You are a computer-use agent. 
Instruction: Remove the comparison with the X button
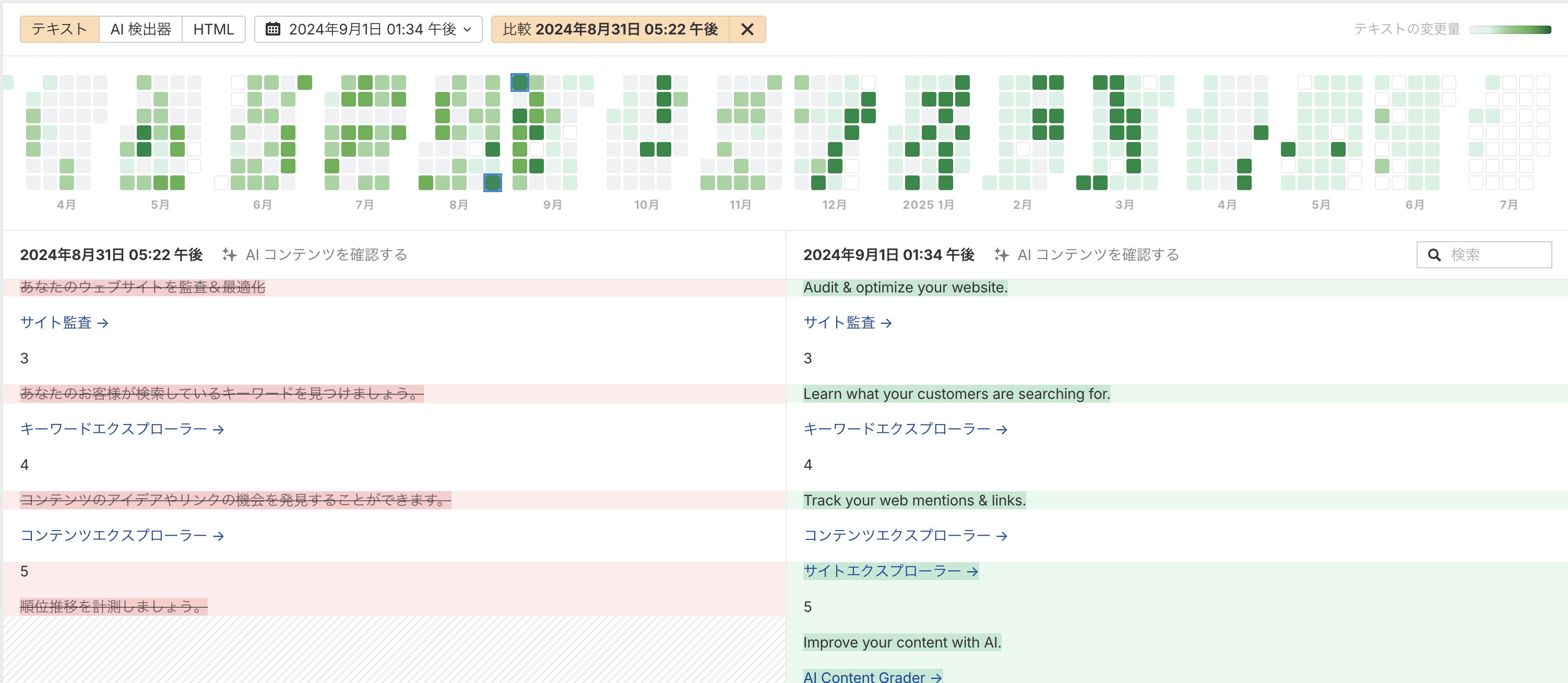coord(747,29)
